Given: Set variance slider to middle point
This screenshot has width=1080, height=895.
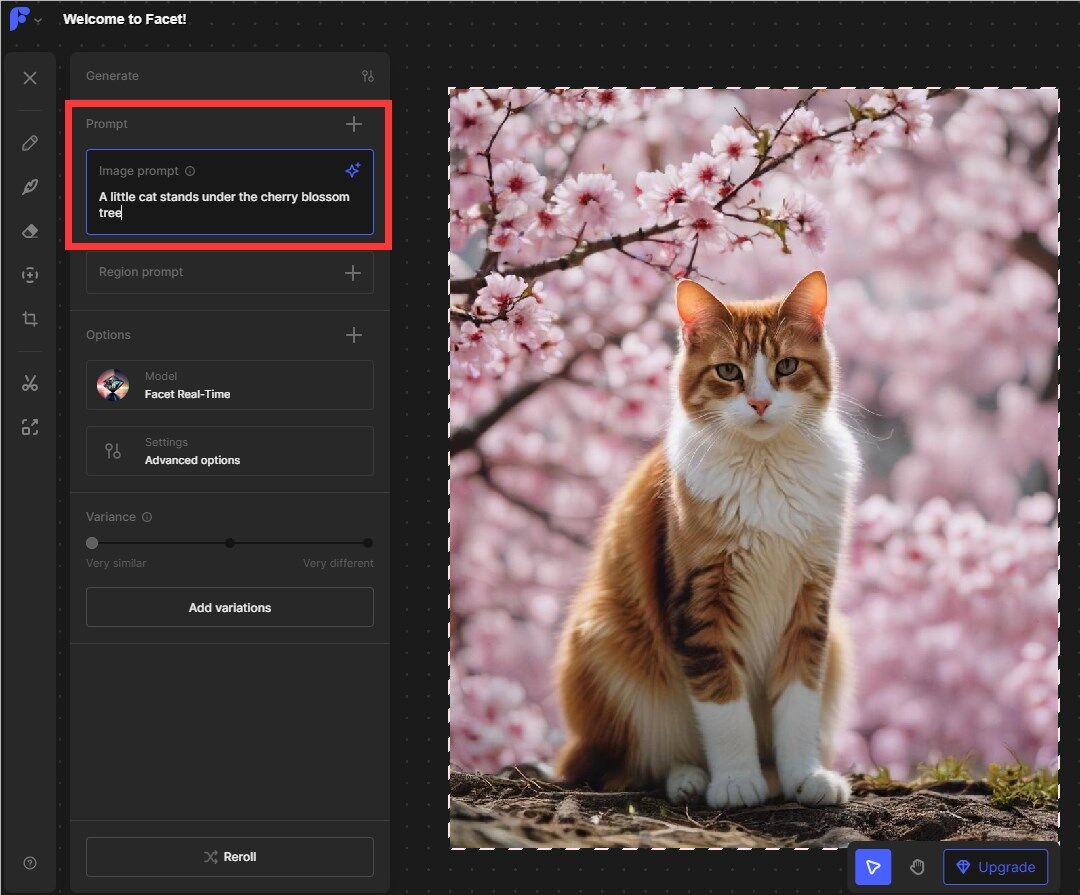Looking at the screenshot, I should 230,543.
